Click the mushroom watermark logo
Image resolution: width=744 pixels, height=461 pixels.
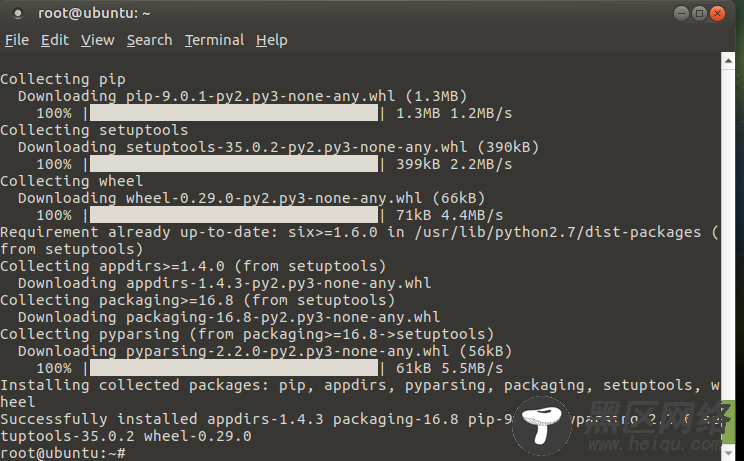tap(541, 425)
